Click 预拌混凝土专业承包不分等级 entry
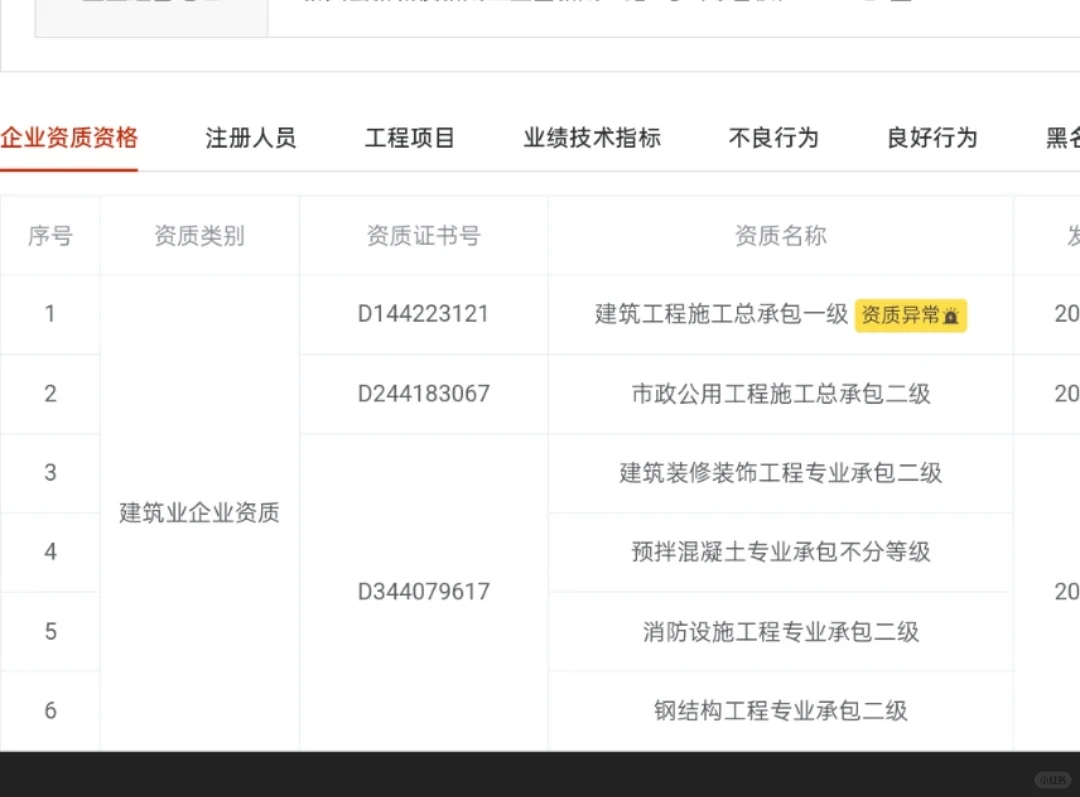1080x797 pixels. (x=781, y=552)
